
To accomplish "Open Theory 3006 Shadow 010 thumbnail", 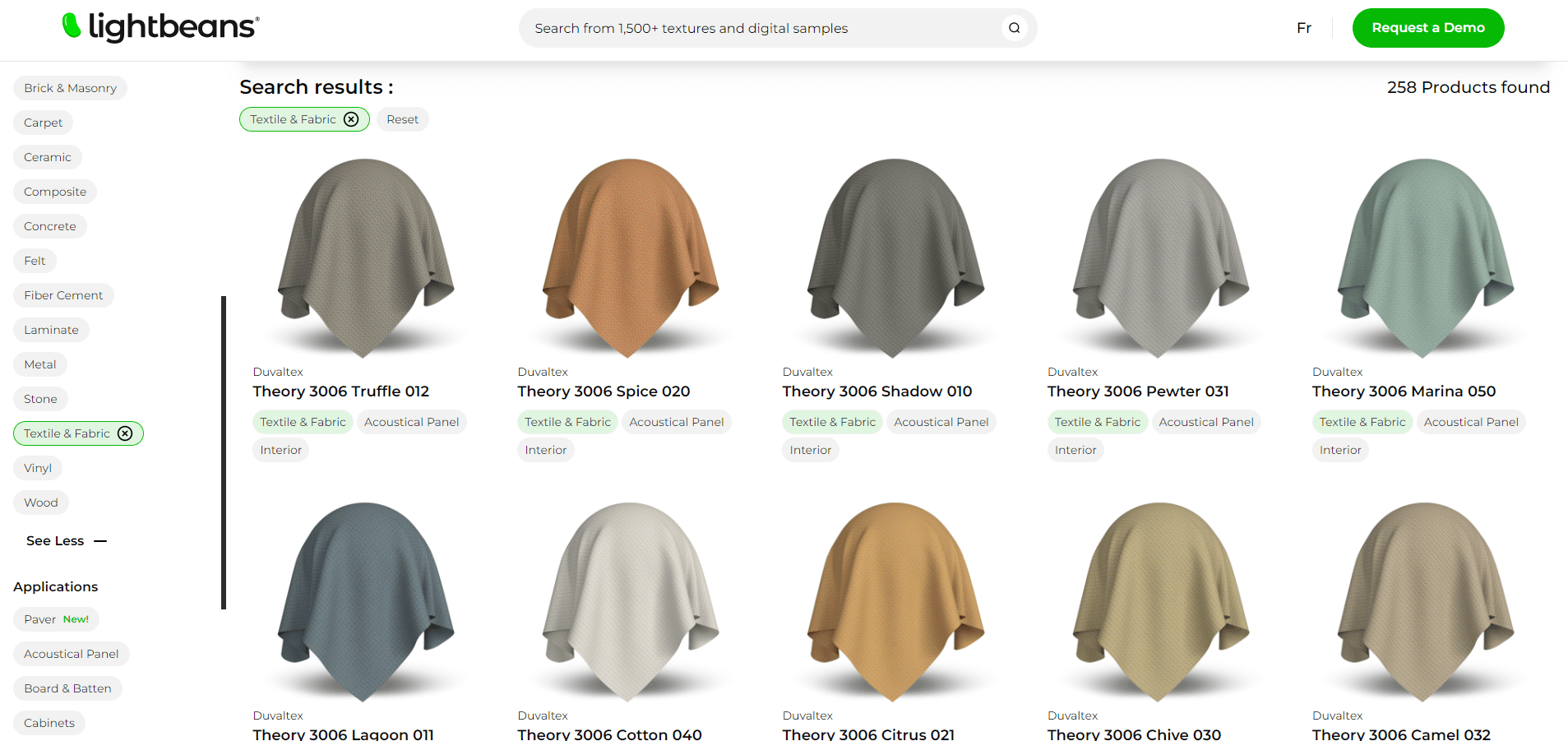I will (x=895, y=258).
